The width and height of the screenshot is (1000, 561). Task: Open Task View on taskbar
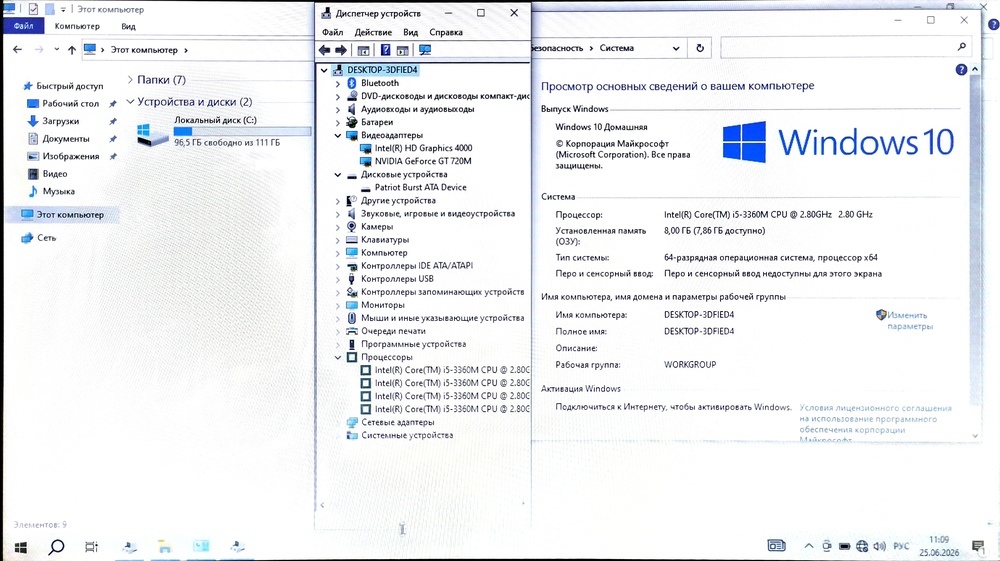(91, 547)
